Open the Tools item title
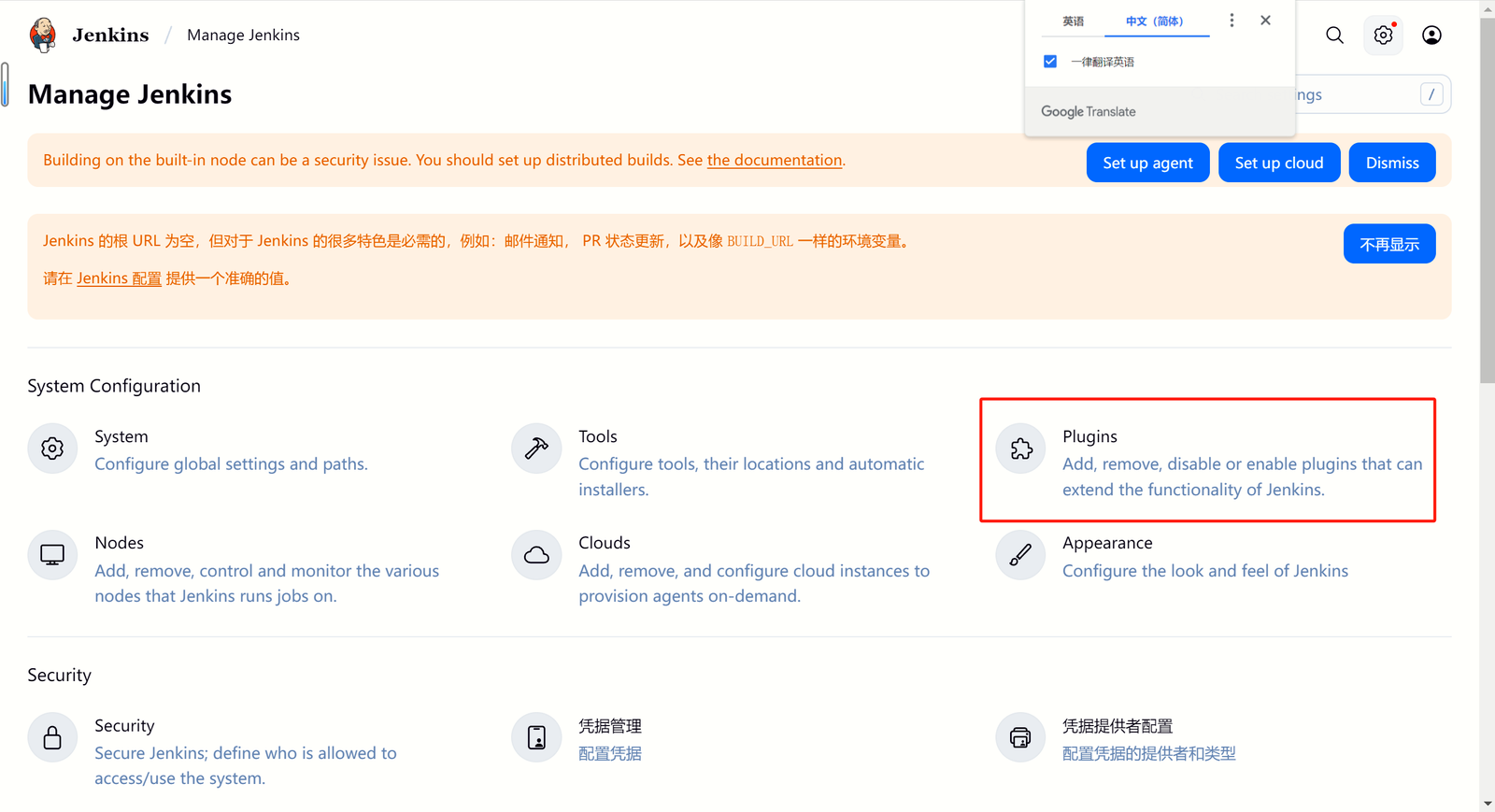The height and width of the screenshot is (812, 1495). tap(598, 436)
